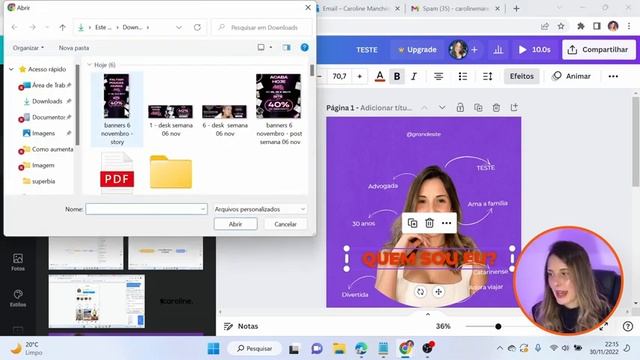
Task: Open File Explorer from the taskbar
Action: point(339,349)
